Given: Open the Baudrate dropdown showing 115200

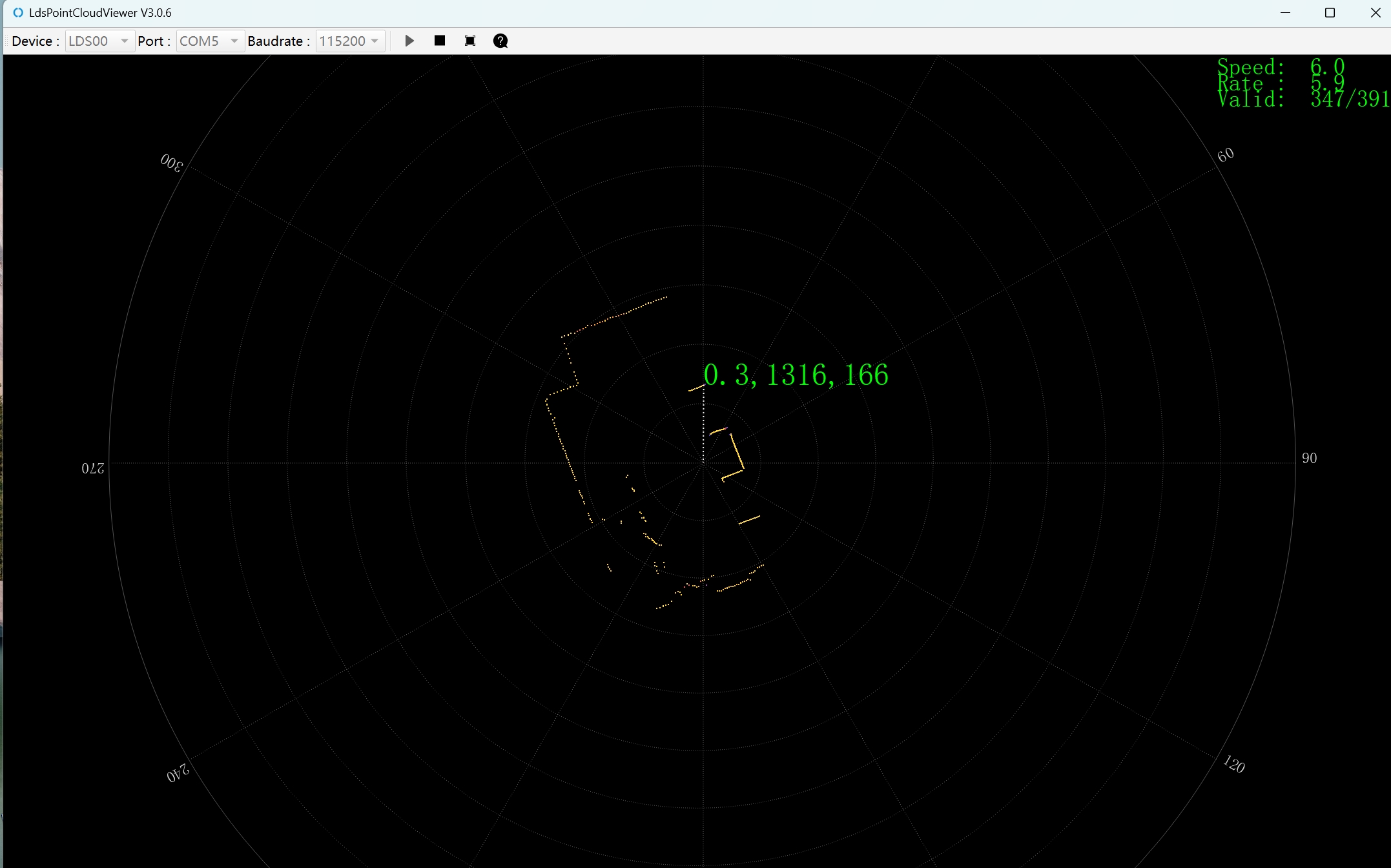Looking at the screenshot, I should [x=350, y=41].
